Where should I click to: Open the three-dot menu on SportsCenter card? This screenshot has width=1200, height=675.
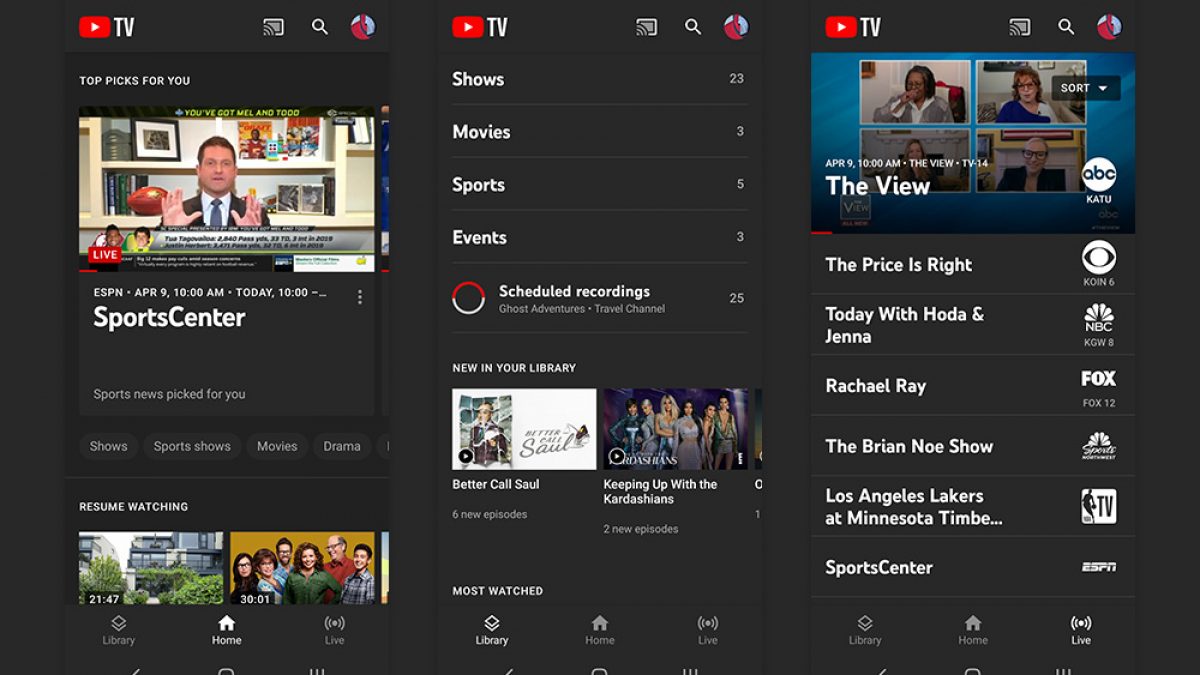coord(360,297)
